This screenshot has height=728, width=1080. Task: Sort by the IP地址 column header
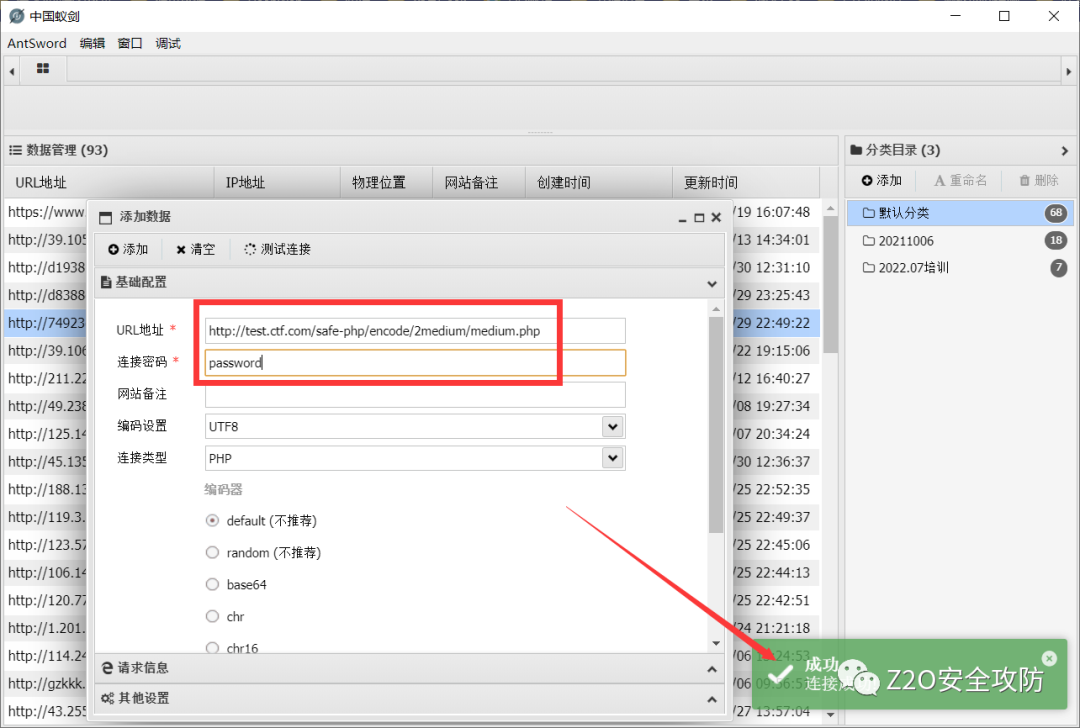[278, 183]
